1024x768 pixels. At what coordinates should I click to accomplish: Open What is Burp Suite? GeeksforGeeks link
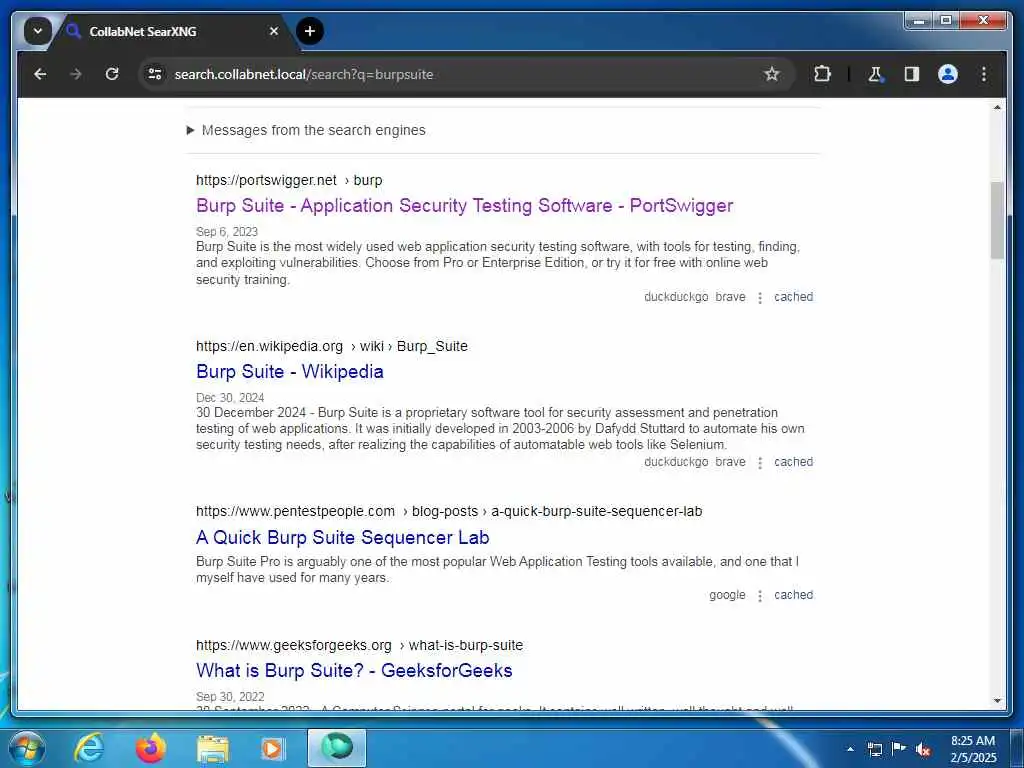click(x=354, y=671)
